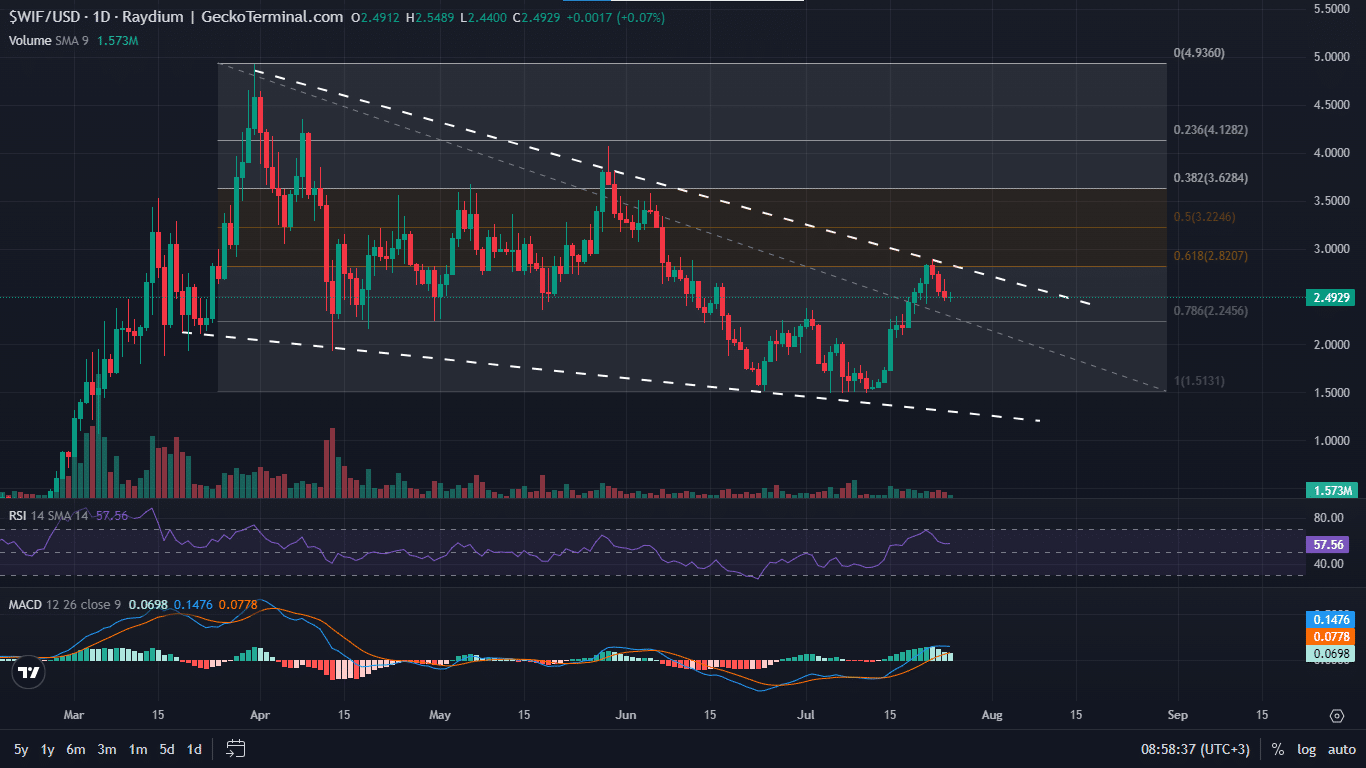Open the TradingView logo link
Screen dimensions: 1366x768
(x=30, y=673)
